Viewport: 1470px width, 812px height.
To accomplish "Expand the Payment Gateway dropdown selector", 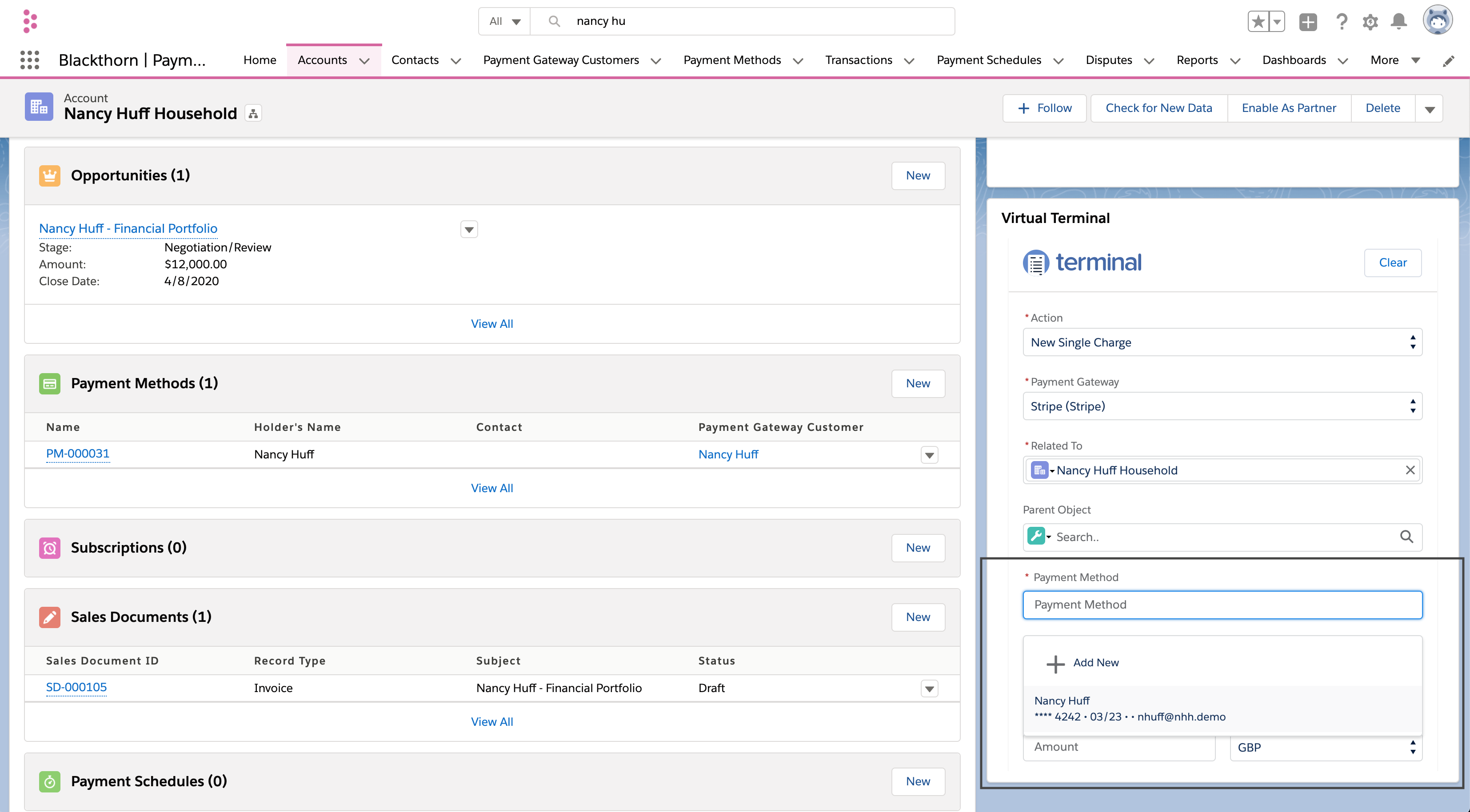I will click(1413, 405).
